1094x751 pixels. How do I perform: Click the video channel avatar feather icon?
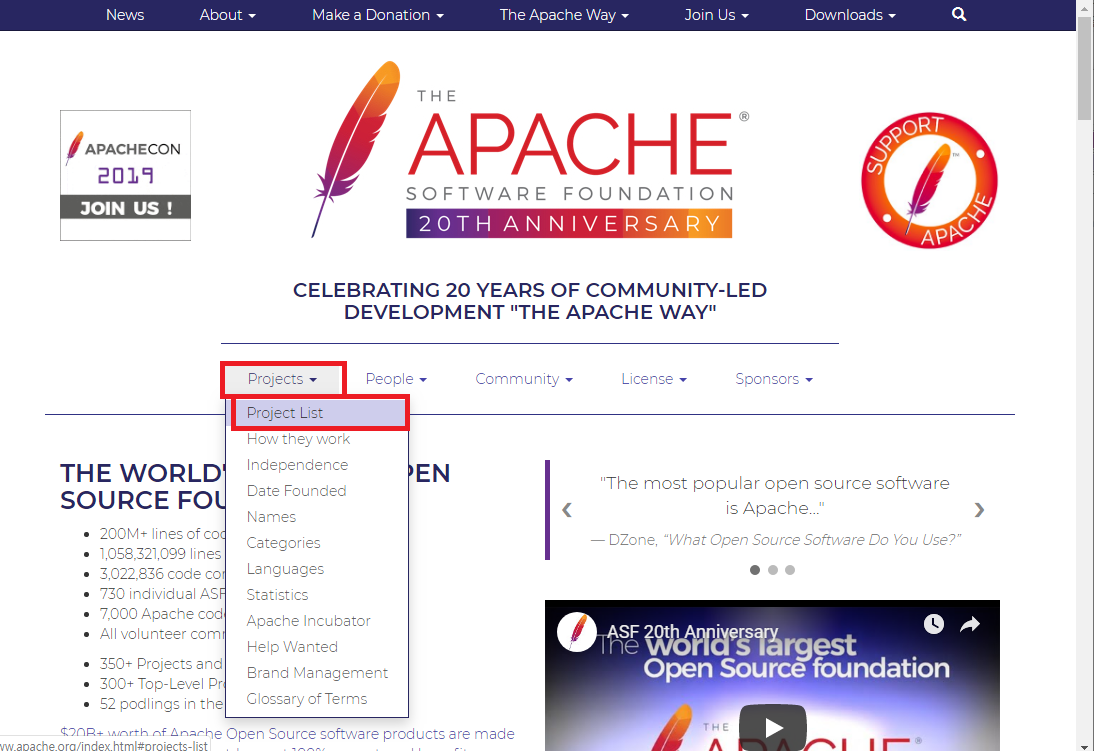click(576, 632)
